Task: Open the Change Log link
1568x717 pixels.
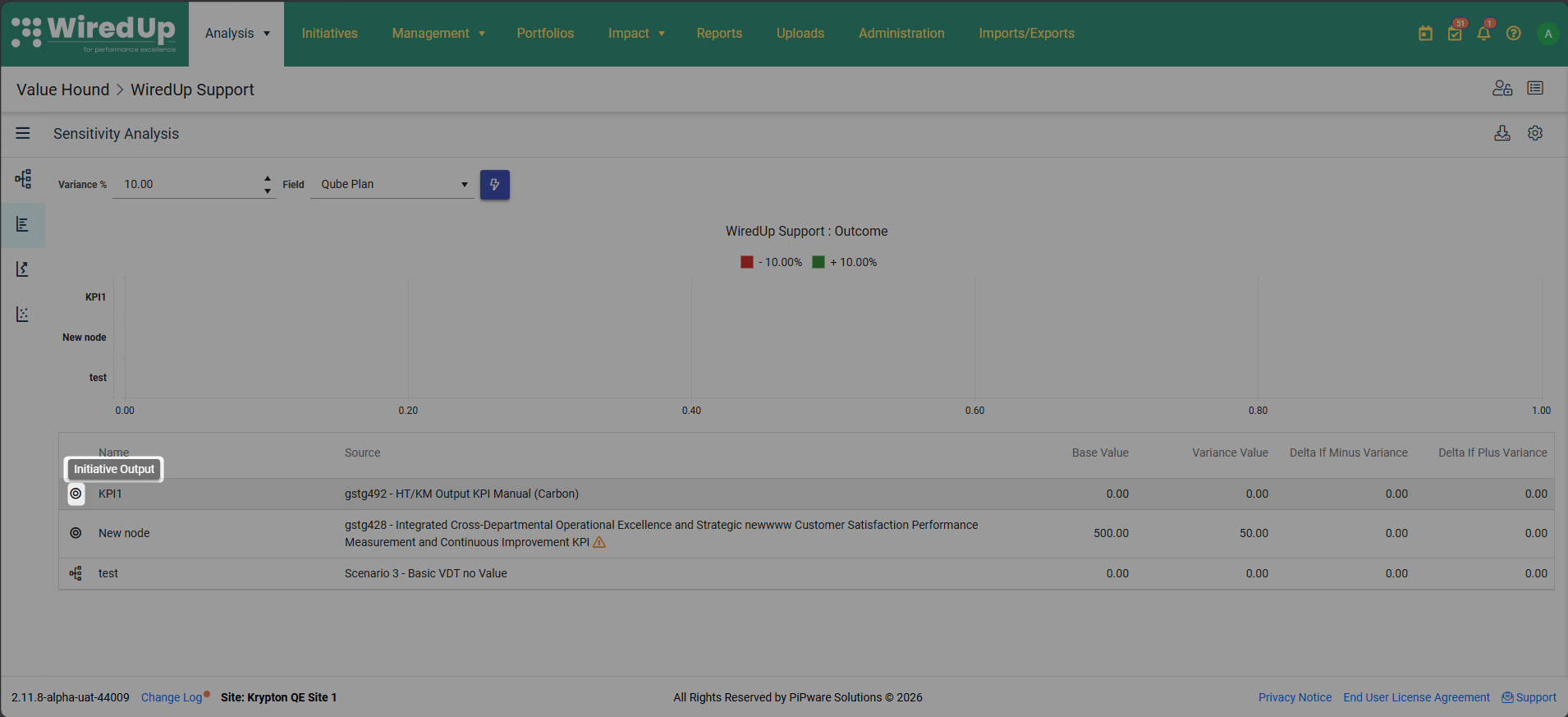Action: pos(172,697)
